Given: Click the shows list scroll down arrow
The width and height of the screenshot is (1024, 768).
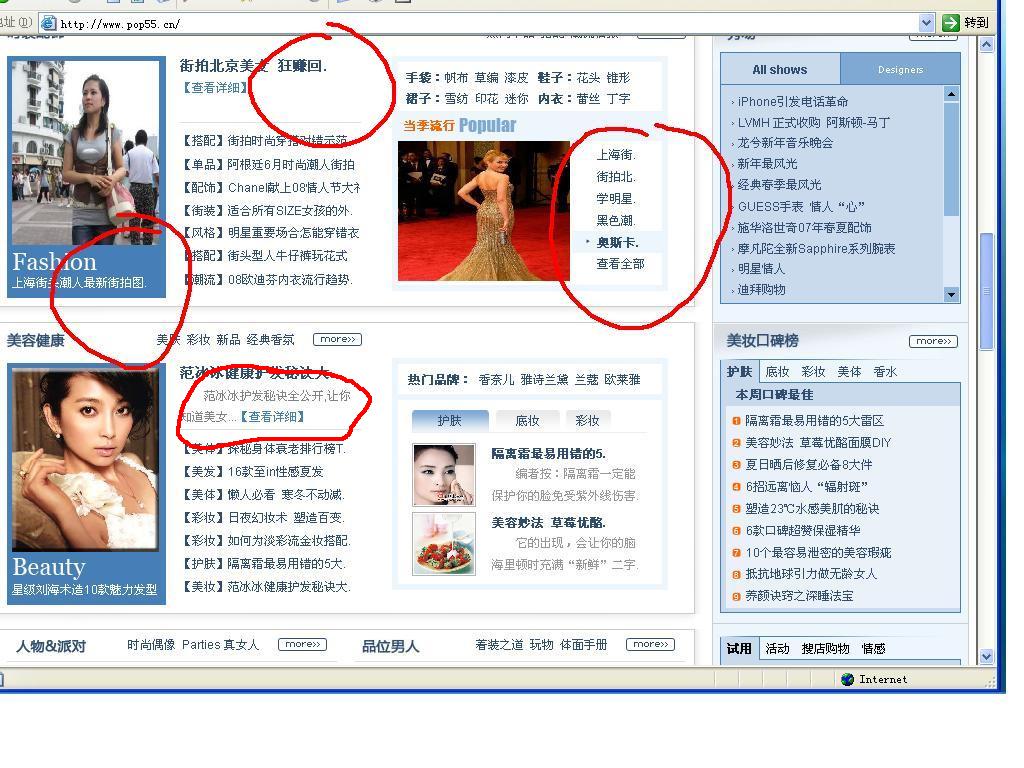Looking at the screenshot, I should (952, 295).
